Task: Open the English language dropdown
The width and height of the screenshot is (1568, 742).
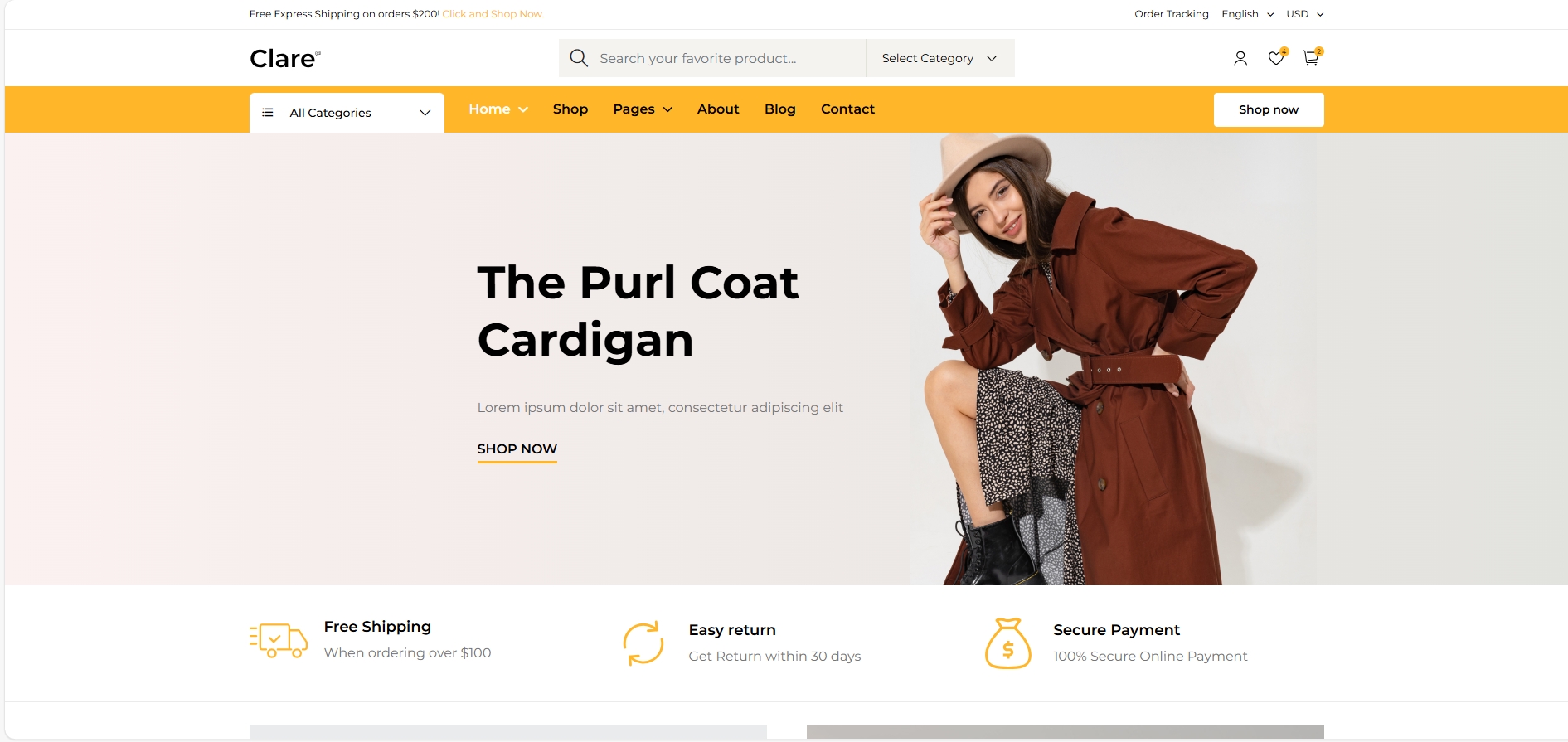Action: [x=1247, y=14]
